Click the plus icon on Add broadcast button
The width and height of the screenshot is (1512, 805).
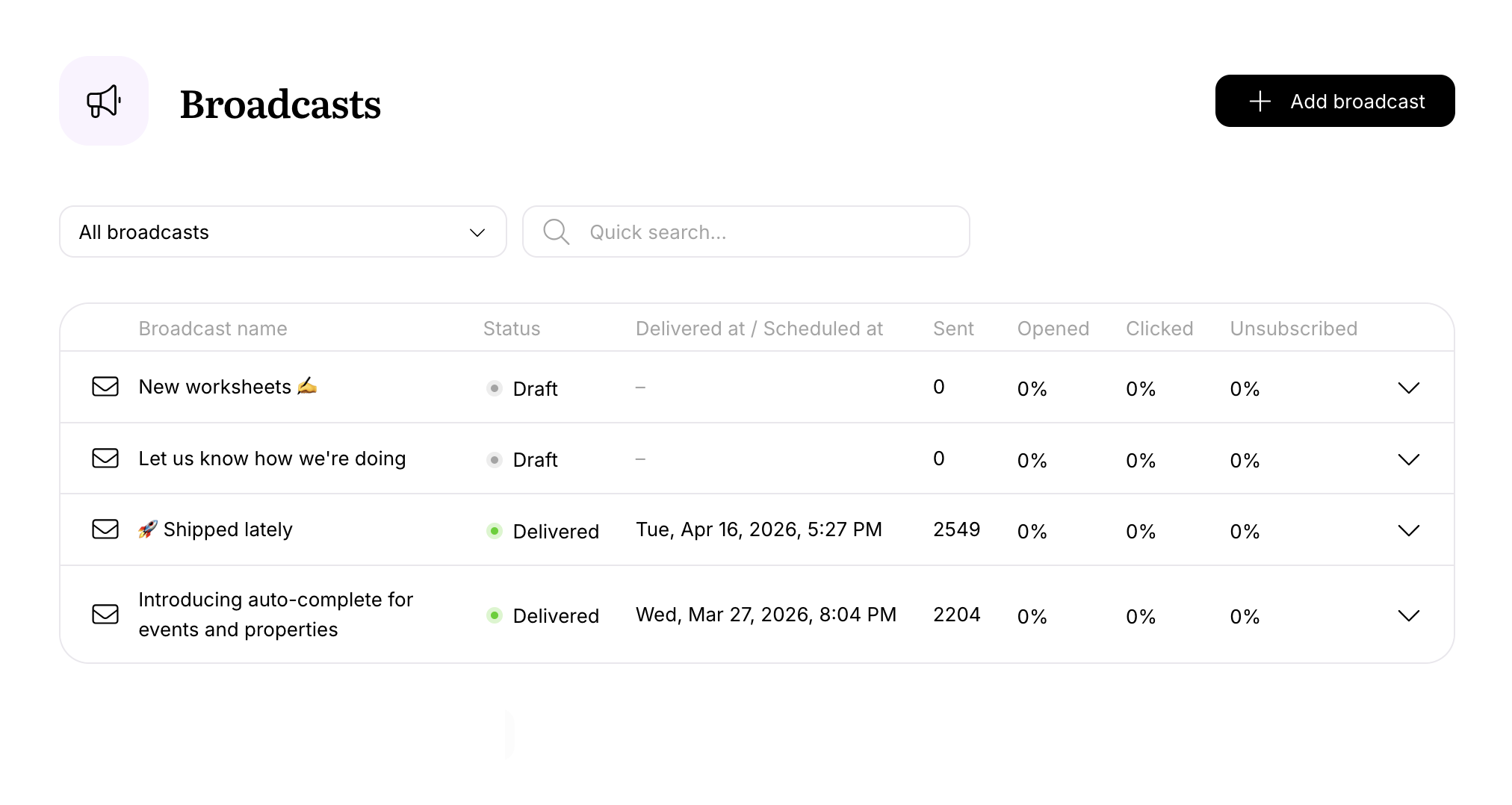1260,101
